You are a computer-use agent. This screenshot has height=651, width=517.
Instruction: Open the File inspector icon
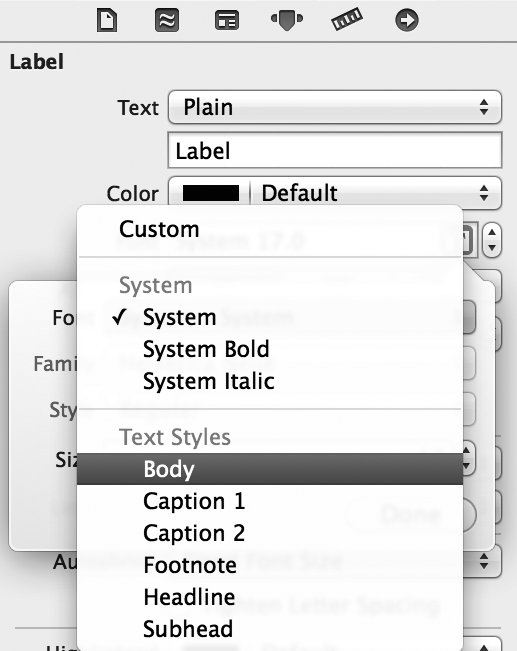107,20
